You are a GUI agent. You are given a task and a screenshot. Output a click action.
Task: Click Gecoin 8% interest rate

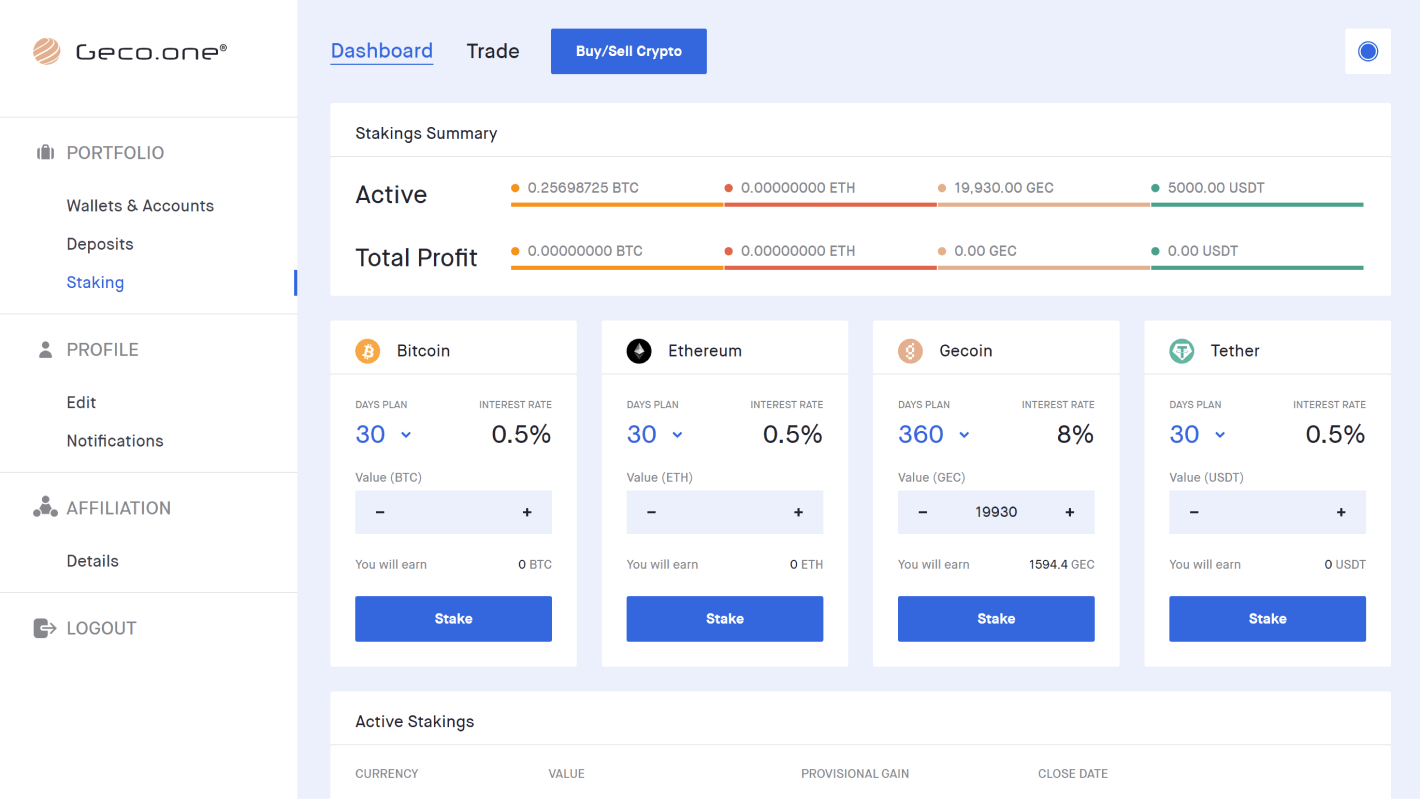1075,434
